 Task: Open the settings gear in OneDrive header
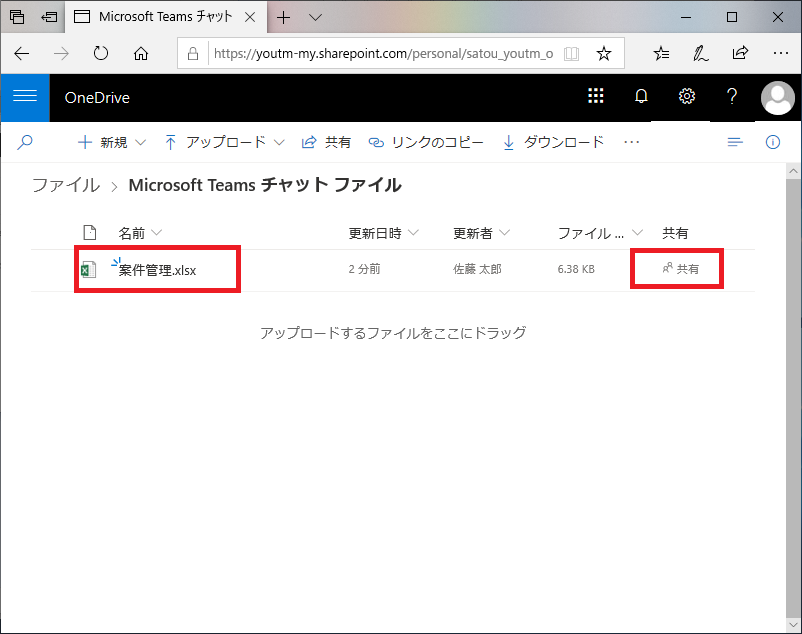pos(686,96)
